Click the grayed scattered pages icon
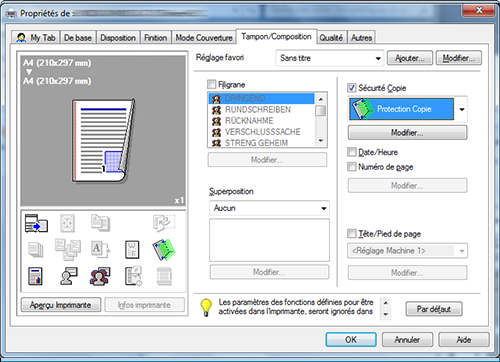This screenshot has height=362, width=500. (x=68, y=249)
